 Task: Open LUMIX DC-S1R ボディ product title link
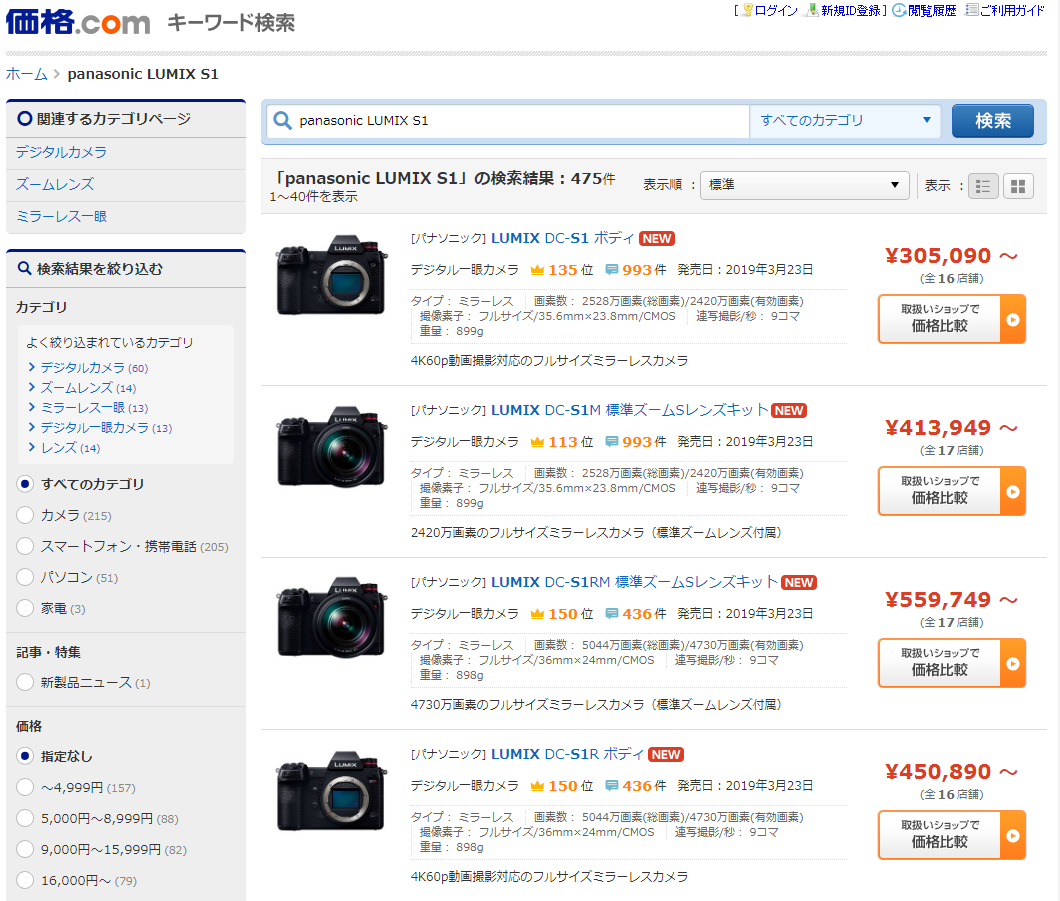[x=567, y=754]
